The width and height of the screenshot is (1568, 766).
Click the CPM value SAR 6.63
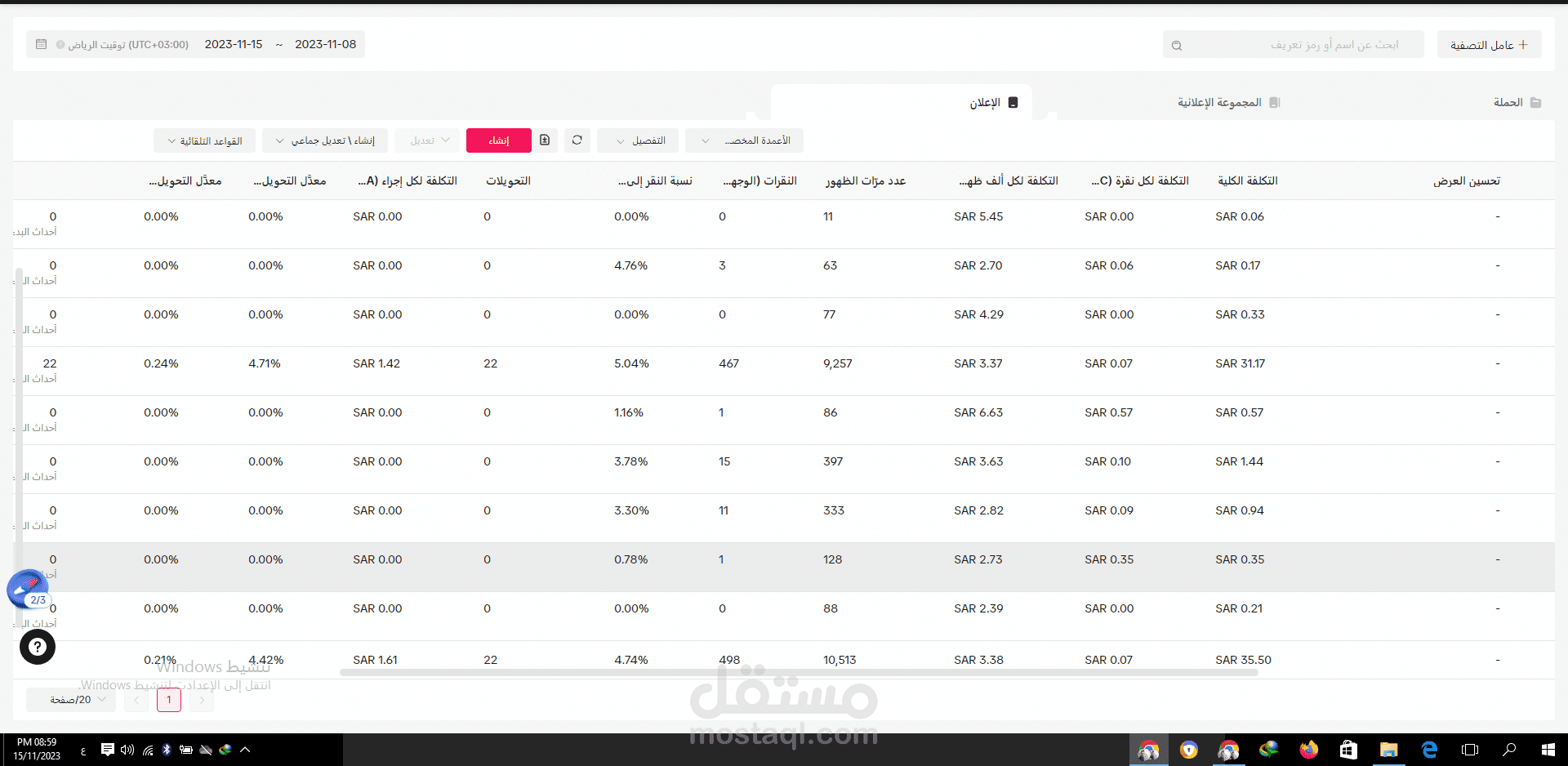coord(978,412)
